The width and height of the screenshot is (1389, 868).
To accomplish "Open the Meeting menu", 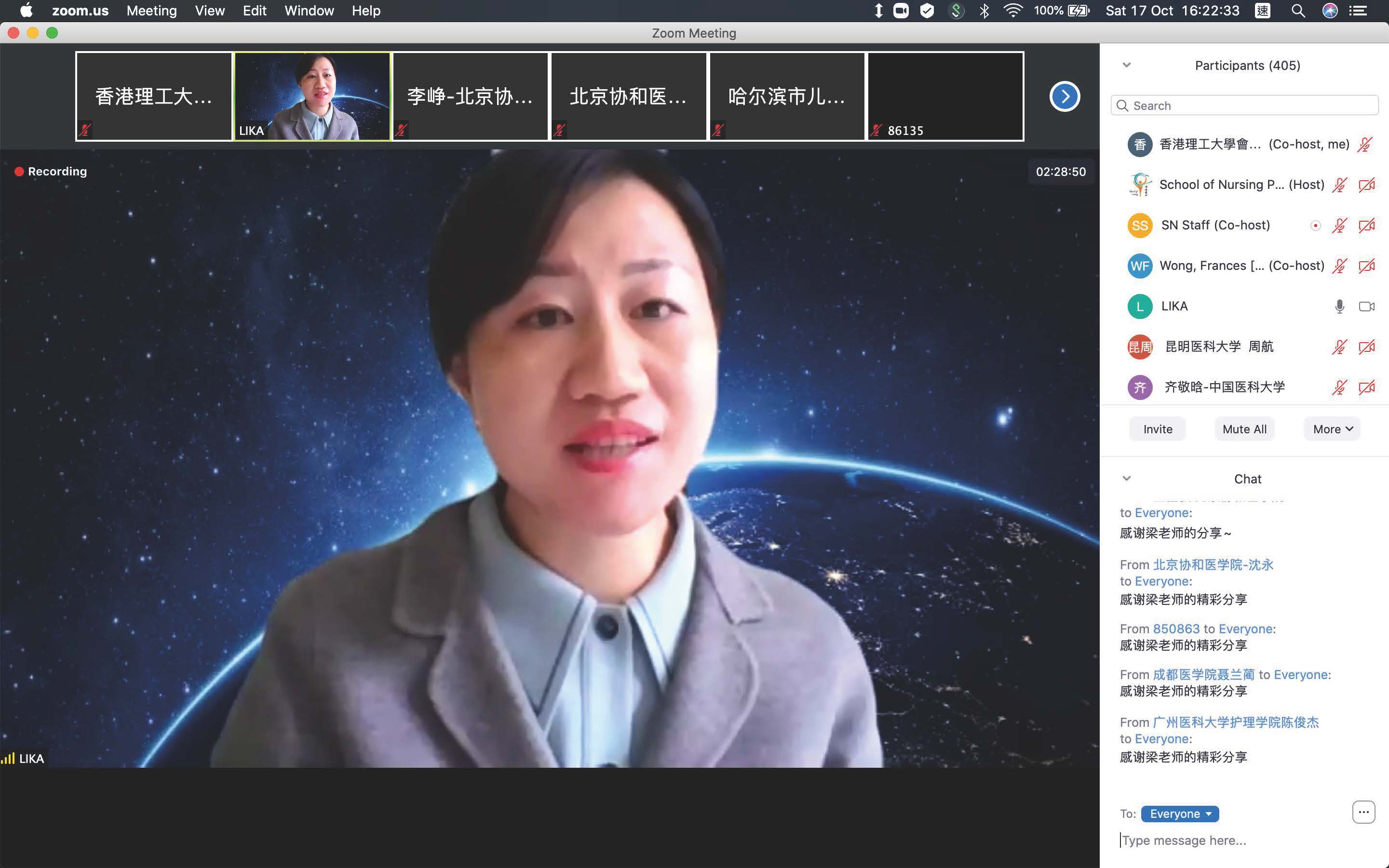I will pos(151,11).
